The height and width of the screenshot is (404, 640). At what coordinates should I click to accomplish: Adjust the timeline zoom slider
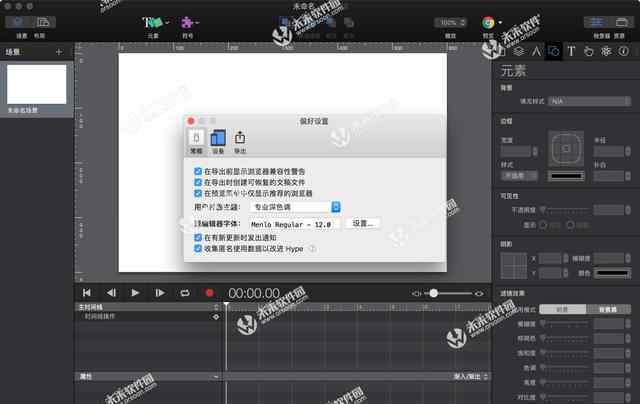(433, 293)
